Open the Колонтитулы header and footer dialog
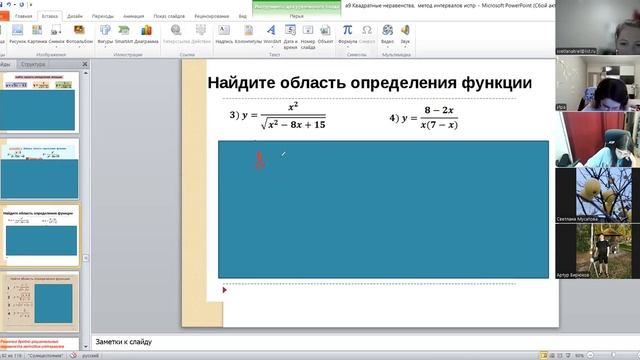The width and height of the screenshot is (640, 360). [248, 34]
